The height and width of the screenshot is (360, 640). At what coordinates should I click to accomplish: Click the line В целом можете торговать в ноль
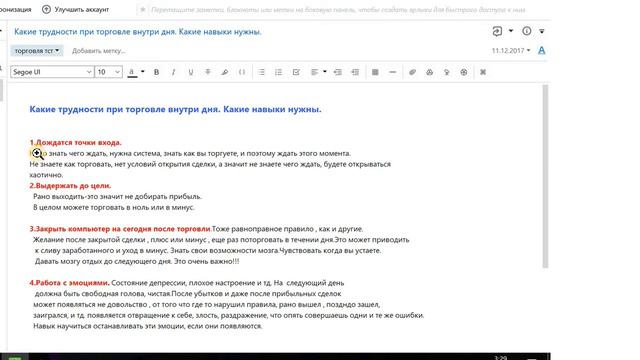tap(114, 207)
